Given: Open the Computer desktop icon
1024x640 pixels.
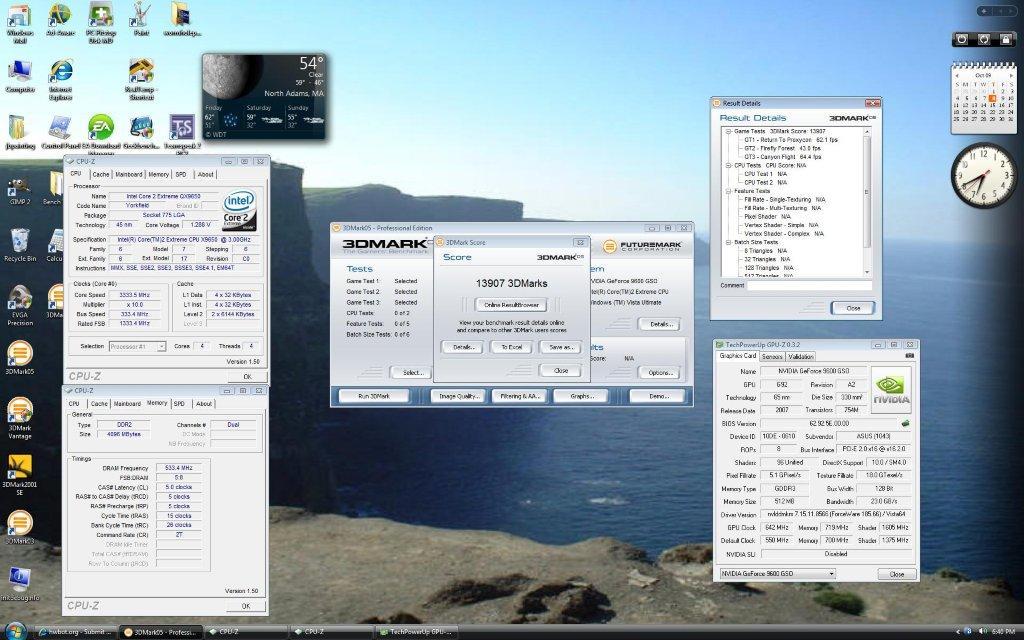Looking at the screenshot, I should pos(20,76).
